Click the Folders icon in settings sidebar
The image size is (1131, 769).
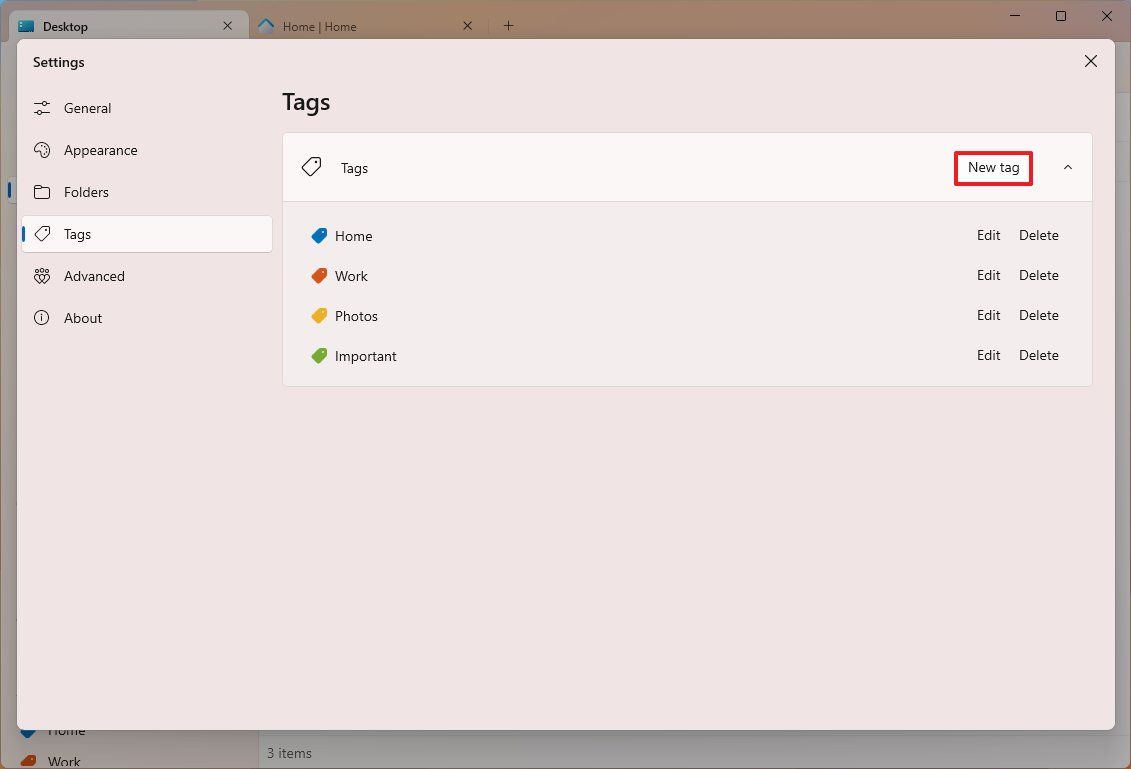click(42, 191)
